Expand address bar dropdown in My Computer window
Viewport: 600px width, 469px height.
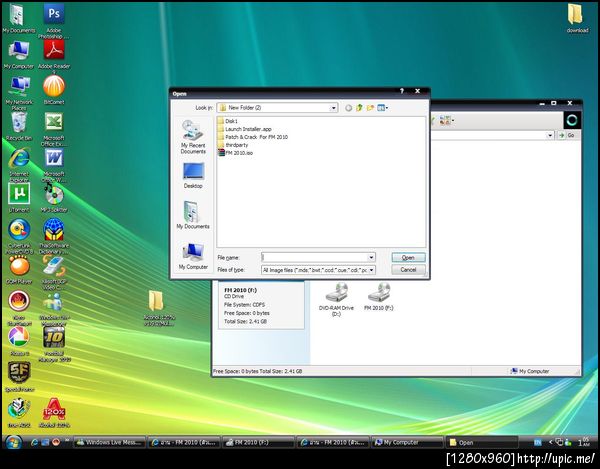(550, 135)
